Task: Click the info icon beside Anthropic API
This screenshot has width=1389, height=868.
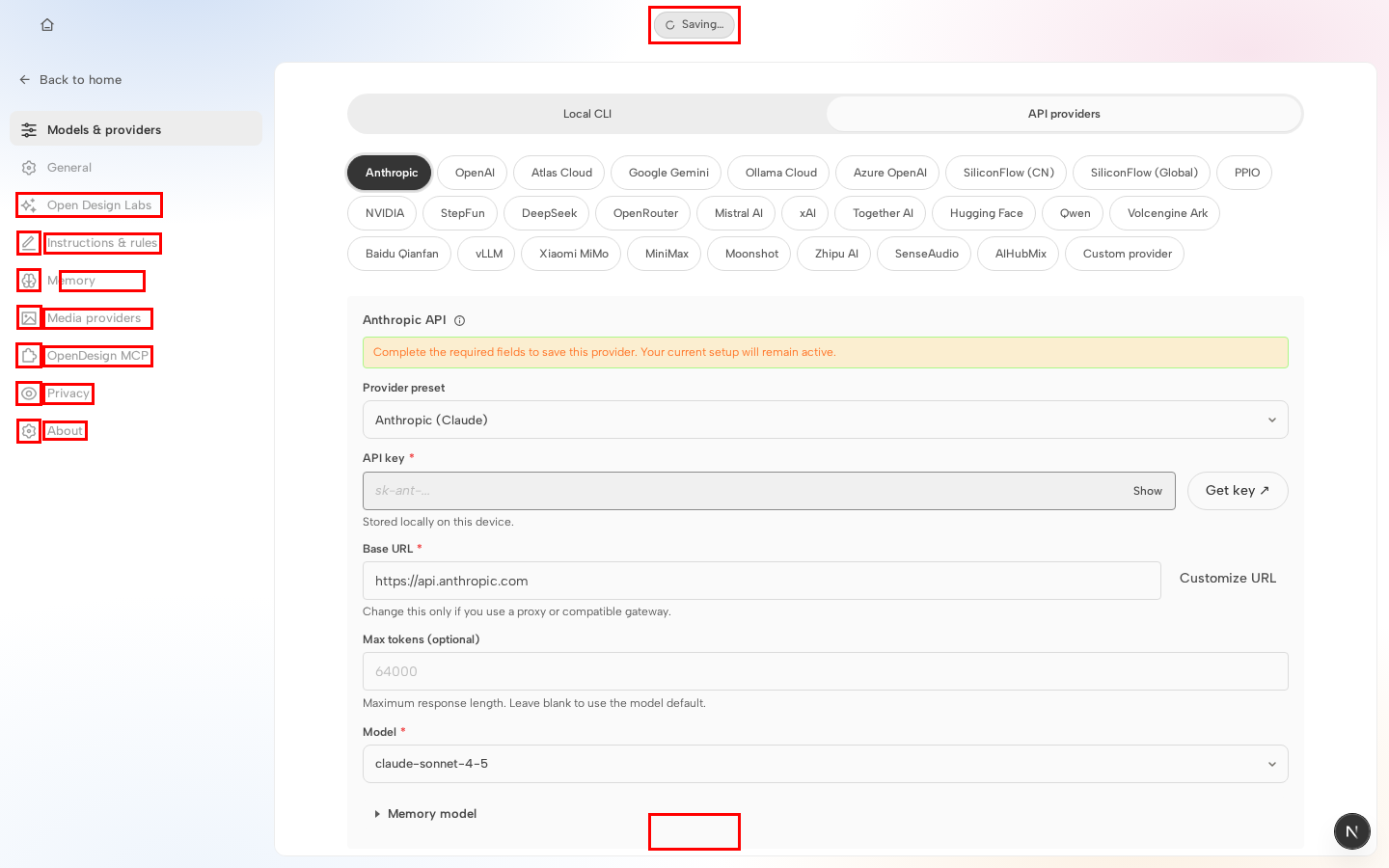Action: point(459,321)
